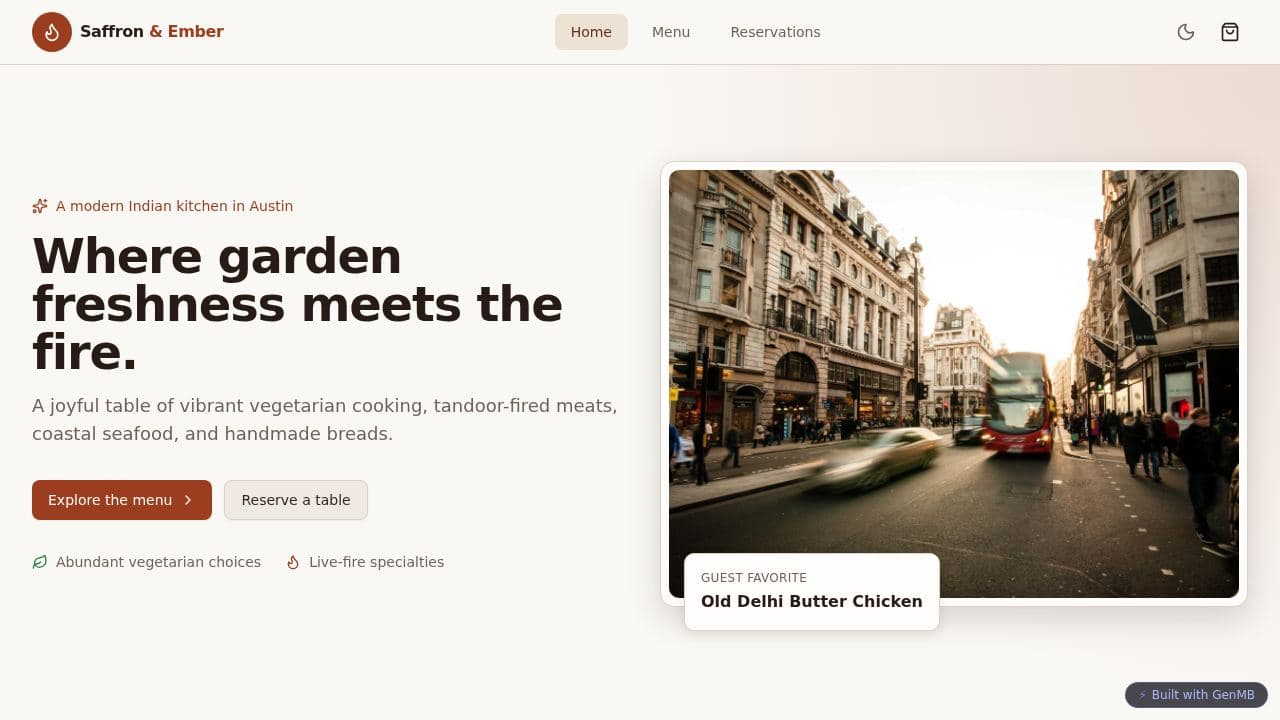Click the sparkle icon beside the kitchen tagline

point(40,206)
